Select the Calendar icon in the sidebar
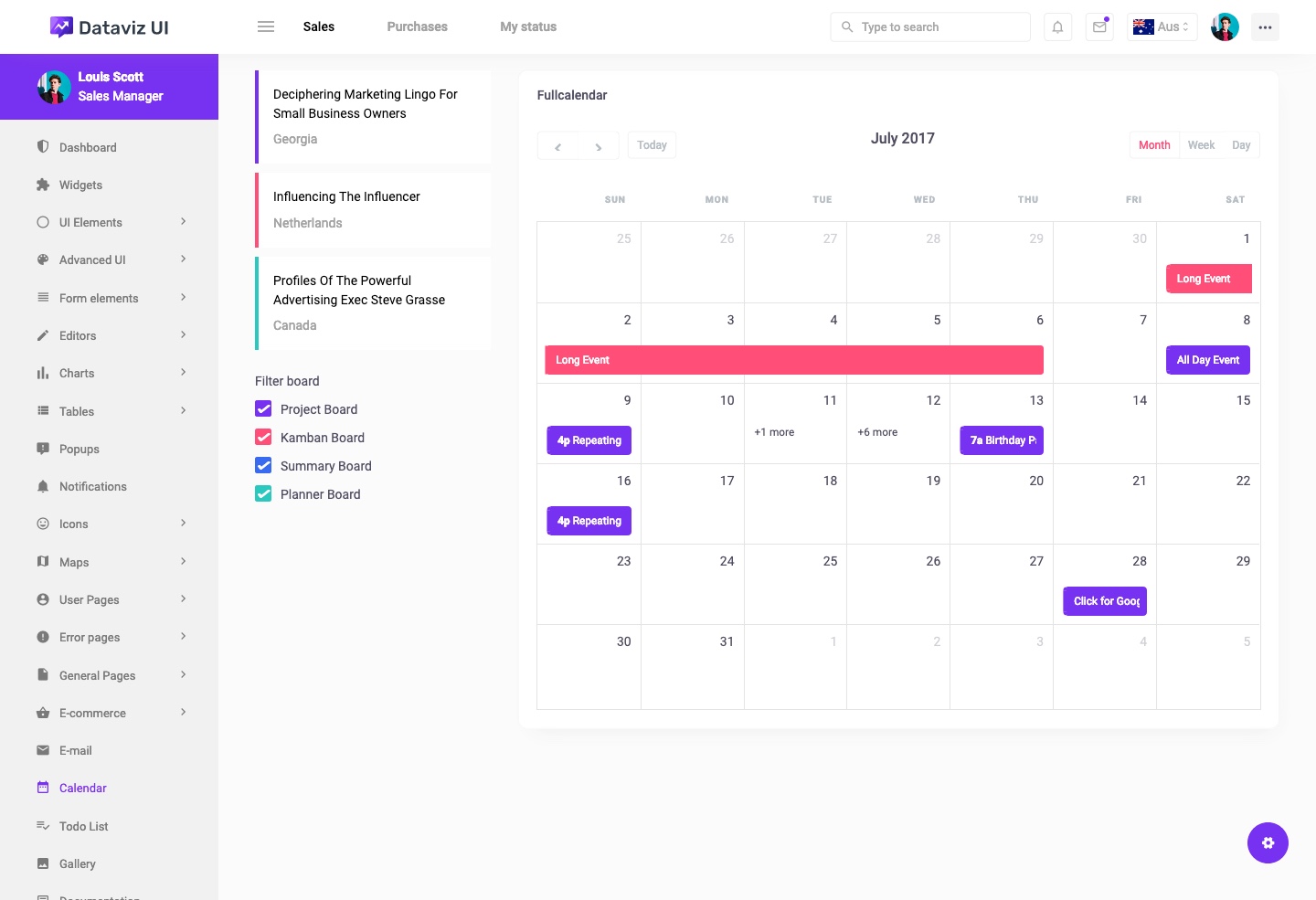This screenshot has height=900, width=1316. pyautogui.click(x=43, y=788)
